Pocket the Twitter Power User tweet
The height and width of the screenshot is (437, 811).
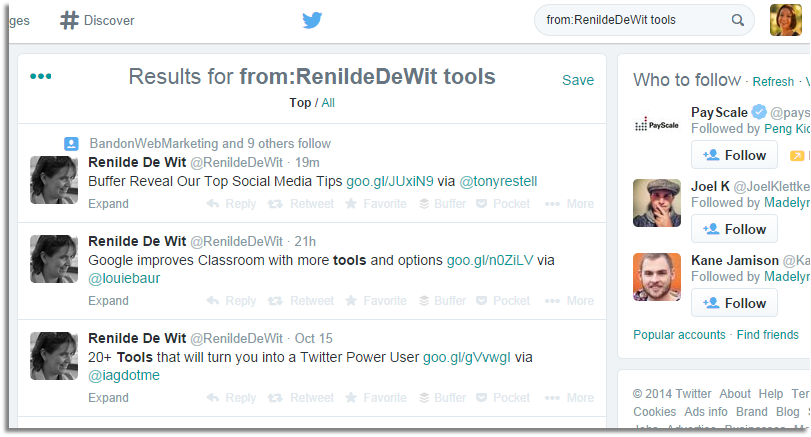point(503,398)
